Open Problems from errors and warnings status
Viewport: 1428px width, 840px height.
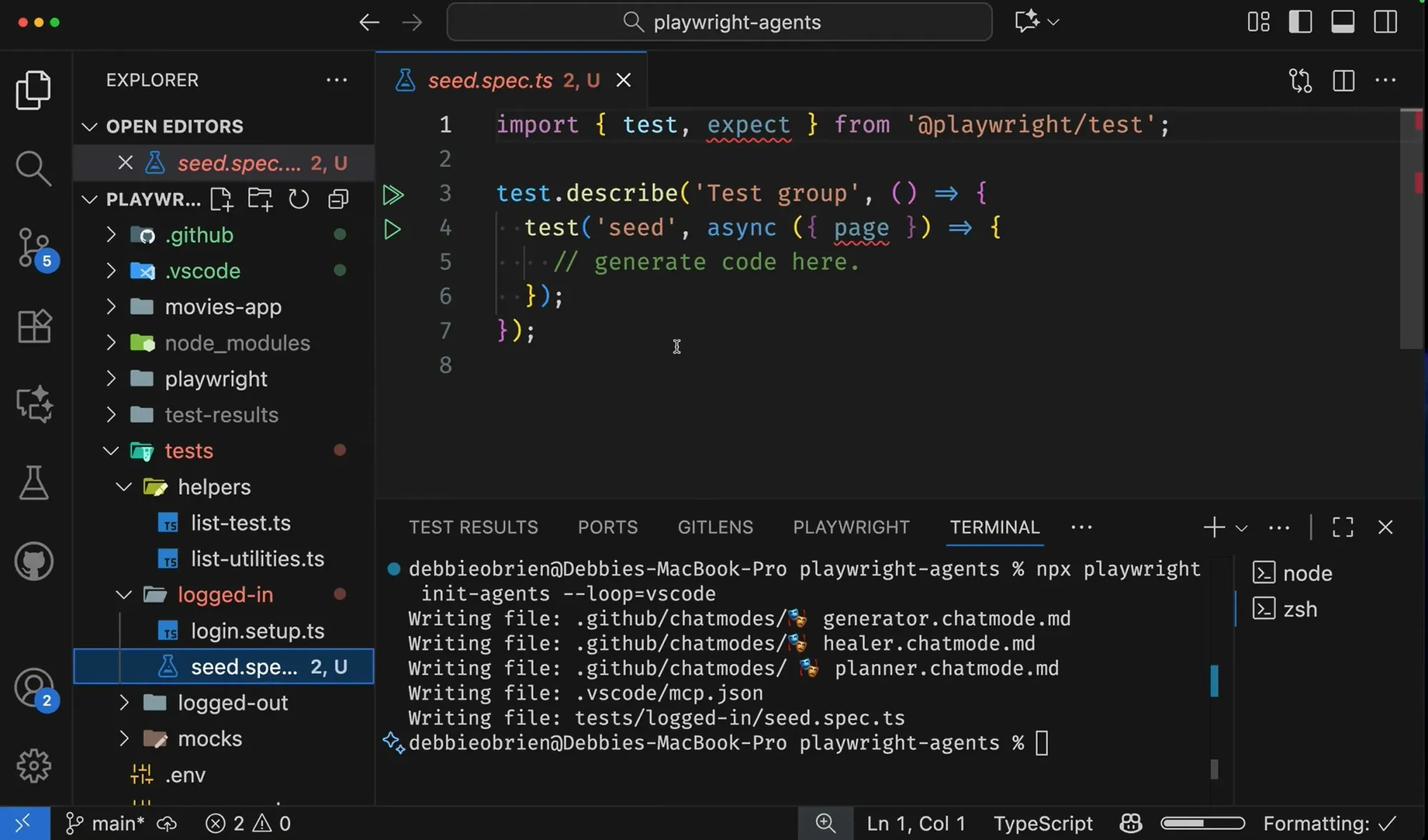[248, 824]
